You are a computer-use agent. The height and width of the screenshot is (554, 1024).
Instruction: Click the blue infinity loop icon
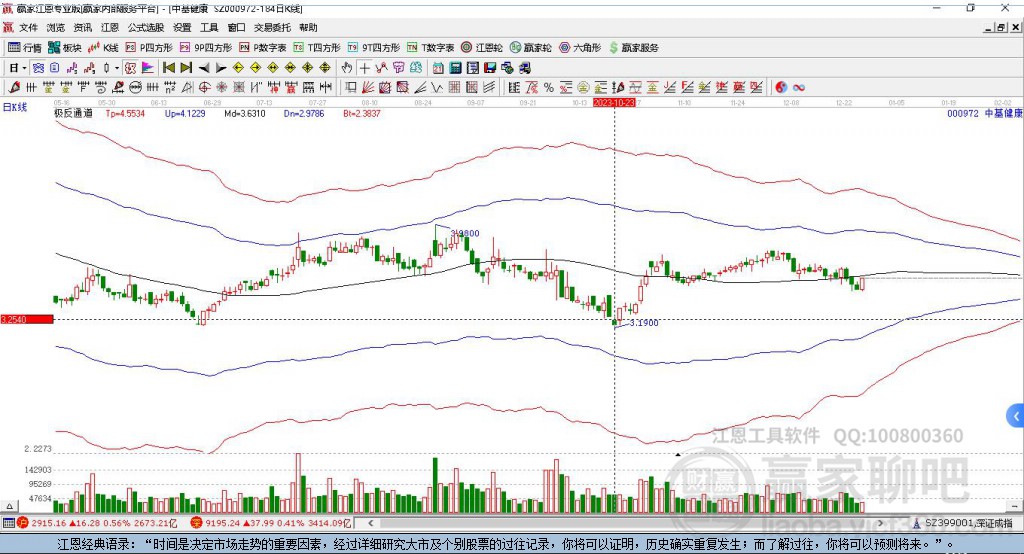(799, 88)
